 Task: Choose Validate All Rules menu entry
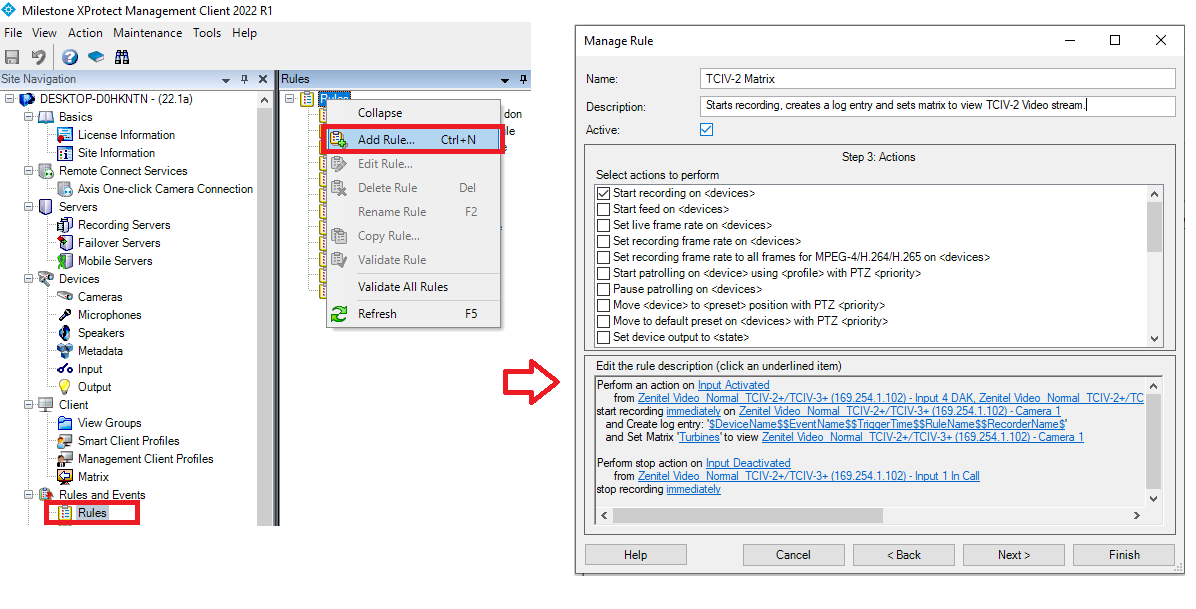coord(413,287)
